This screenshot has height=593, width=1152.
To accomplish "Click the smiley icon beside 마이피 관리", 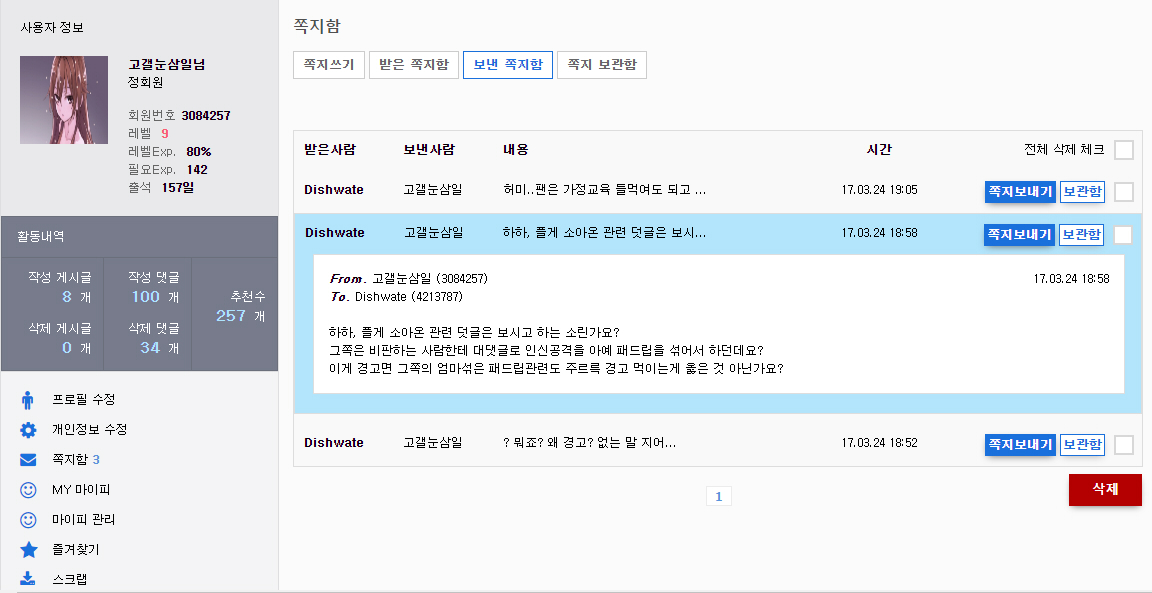I will pyautogui.click(x=28, y=520).
